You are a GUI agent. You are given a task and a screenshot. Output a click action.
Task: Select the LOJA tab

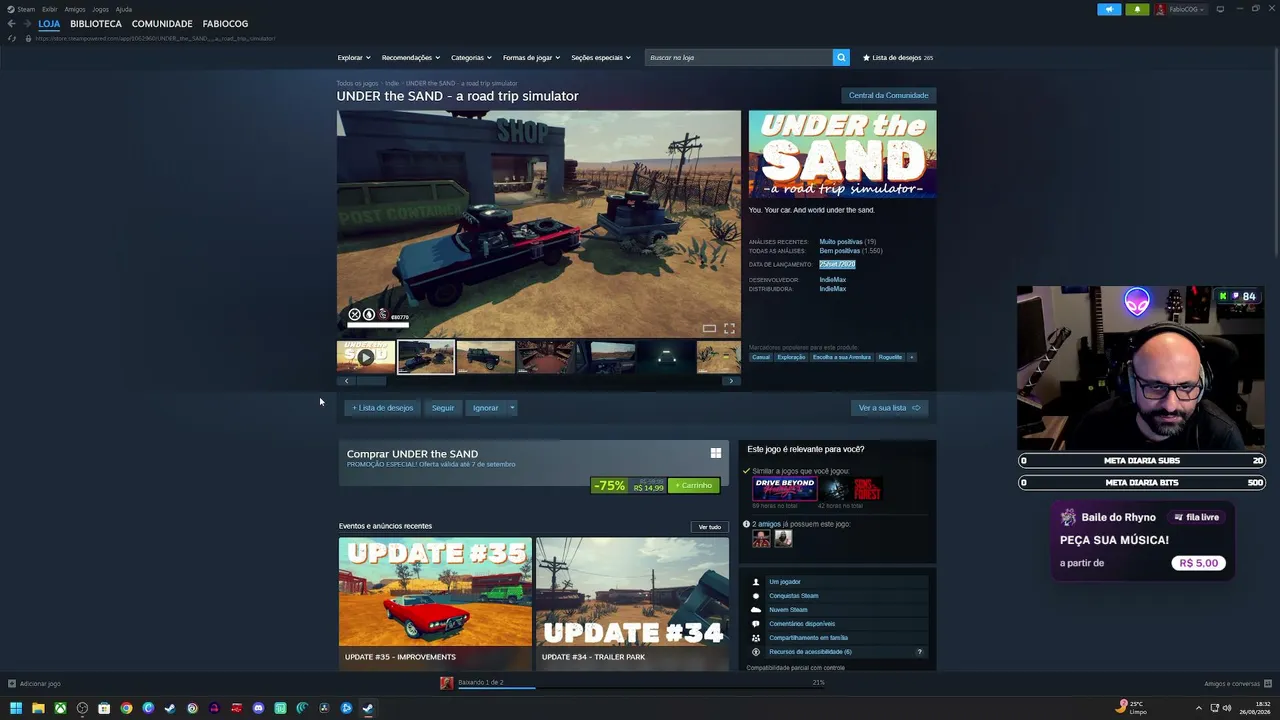[x=49, y=24]
